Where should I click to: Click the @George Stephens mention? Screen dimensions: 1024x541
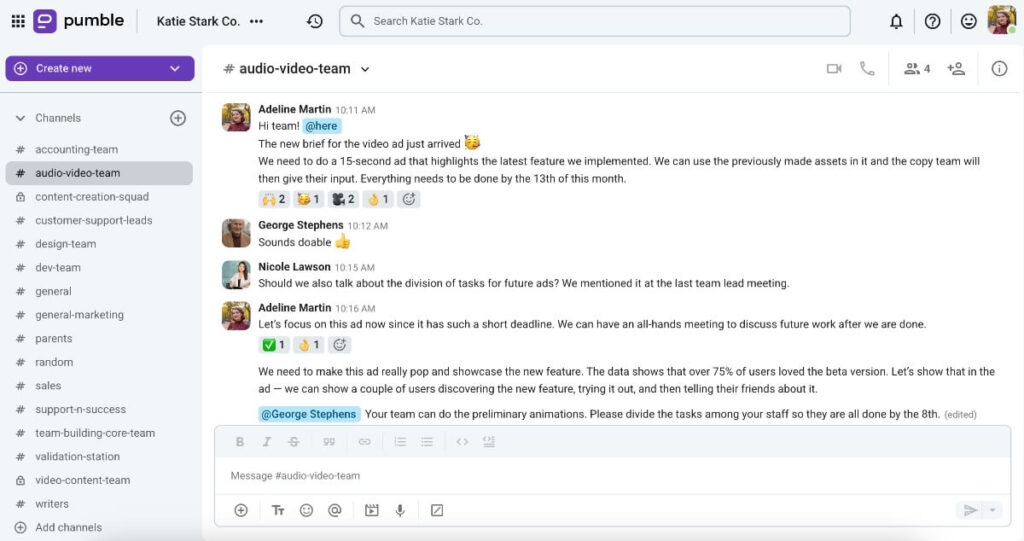click(x=308, y=414)
